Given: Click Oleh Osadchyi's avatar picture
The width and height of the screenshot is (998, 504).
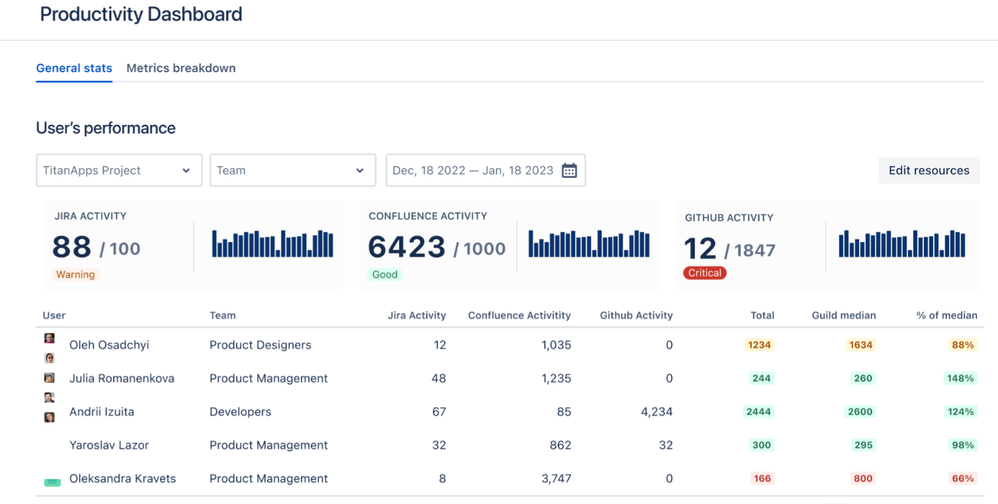Looking at the screenshot, I should tap(49, 340).
